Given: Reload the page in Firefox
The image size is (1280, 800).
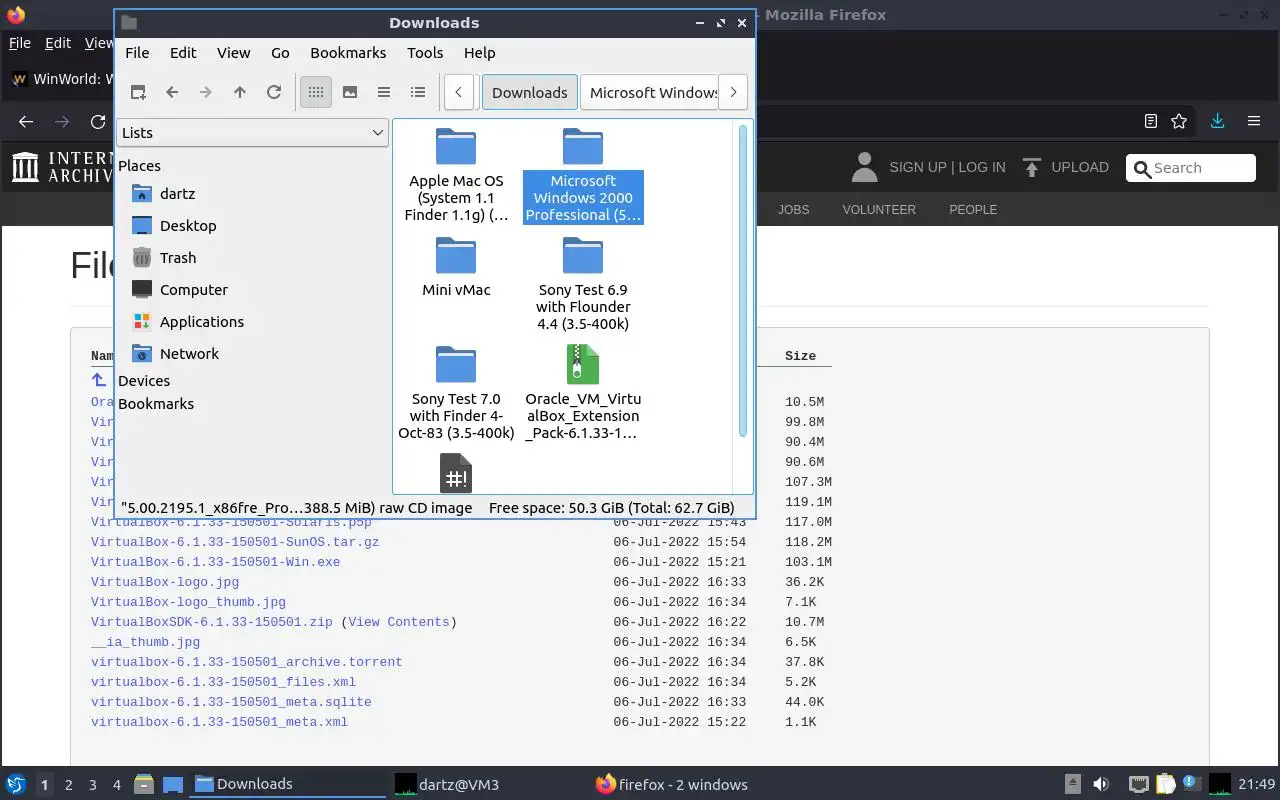Looking at the screenshot, I should pyautogui.click(x=98, y=121).
